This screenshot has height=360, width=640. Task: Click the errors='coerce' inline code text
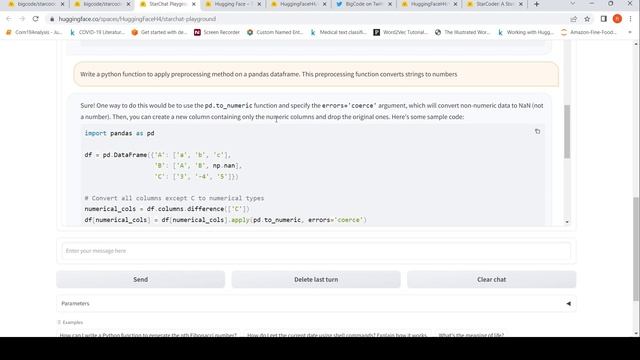click(349, 106)
